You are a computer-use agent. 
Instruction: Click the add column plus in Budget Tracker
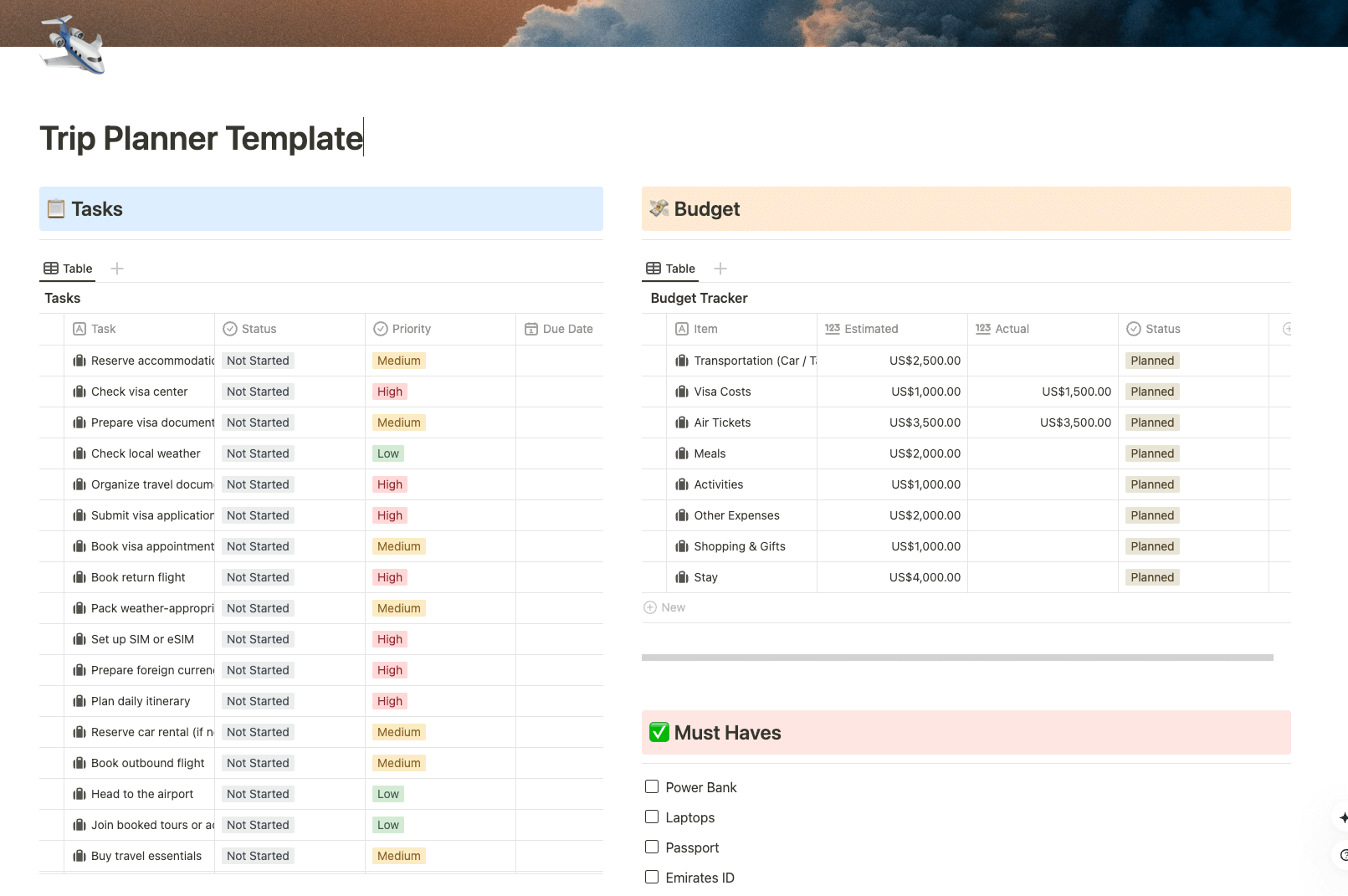[1286, 329]
